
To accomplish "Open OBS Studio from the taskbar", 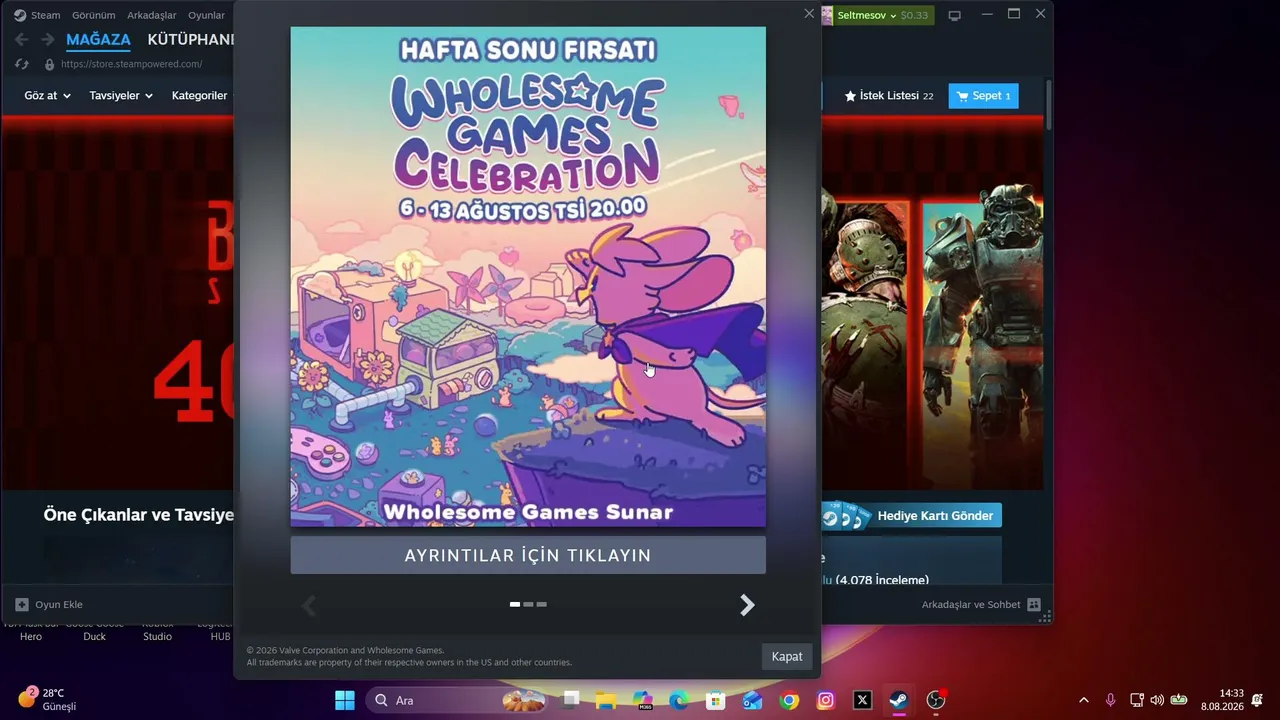I will pos(936,700).
